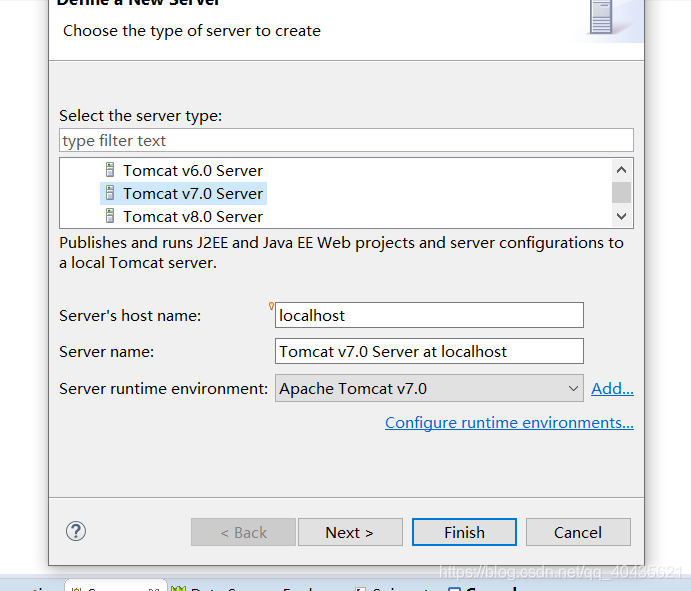This screenshot has height=591, width=691.
Task: Focus the Server name field
Action: click(x=429, y=351)
